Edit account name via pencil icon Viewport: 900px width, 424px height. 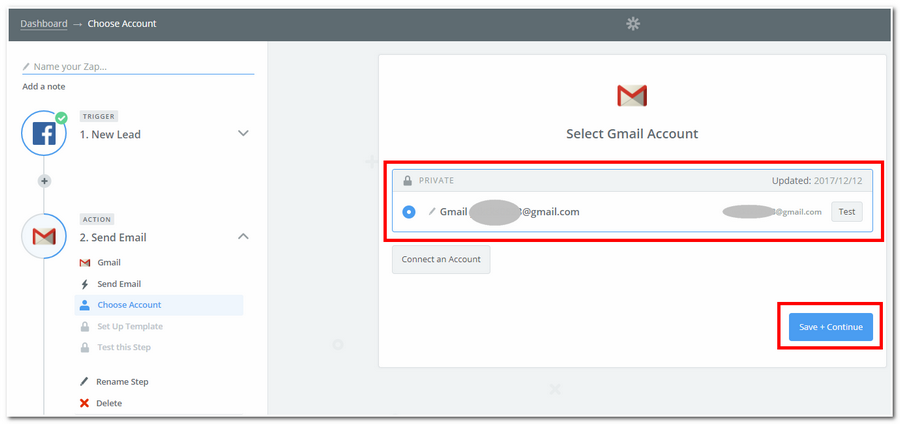[432, 212]
